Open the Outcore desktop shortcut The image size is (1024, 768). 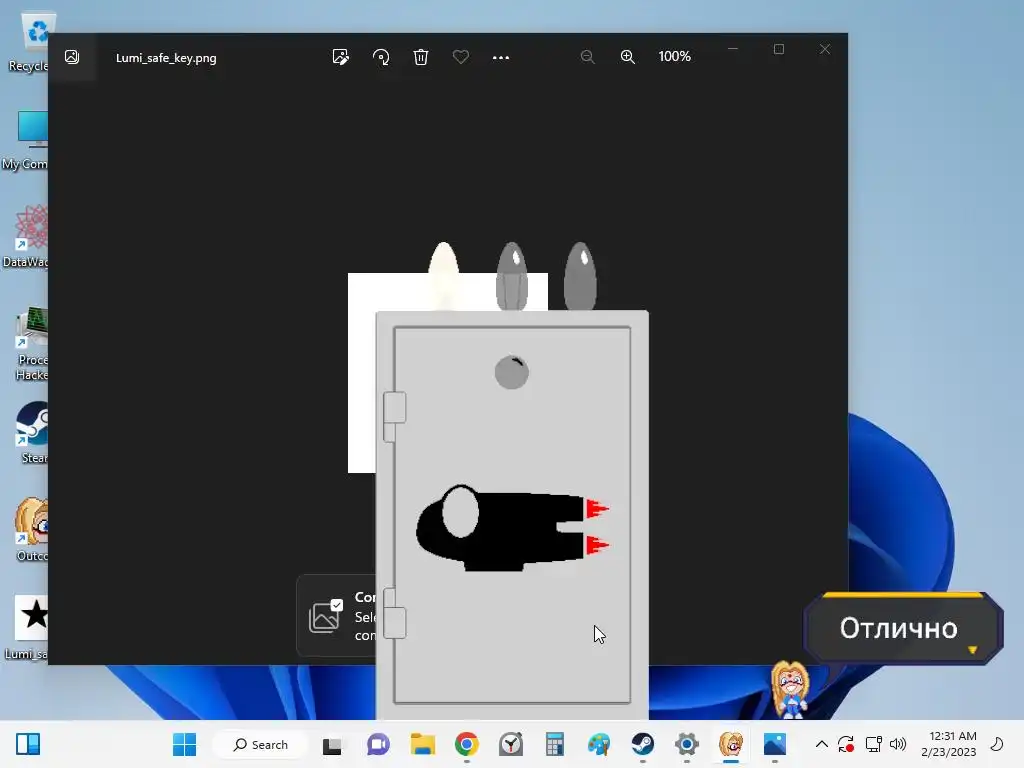(x=33, y=530)
